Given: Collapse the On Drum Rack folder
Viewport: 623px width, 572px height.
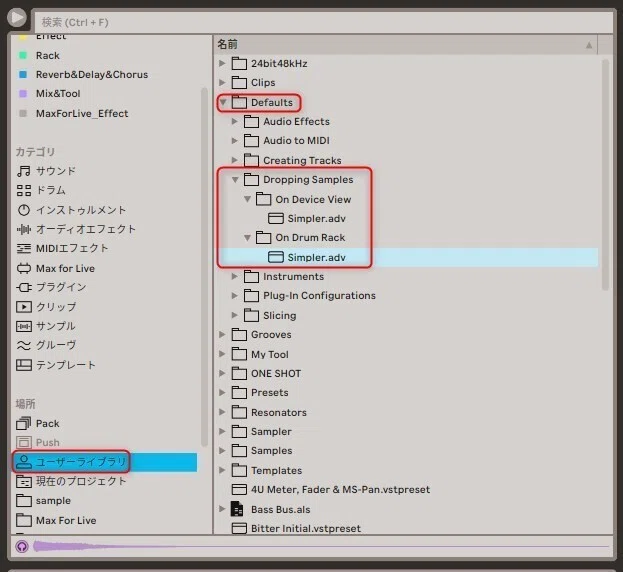Looking at the screenshot, I should point(247,238).
